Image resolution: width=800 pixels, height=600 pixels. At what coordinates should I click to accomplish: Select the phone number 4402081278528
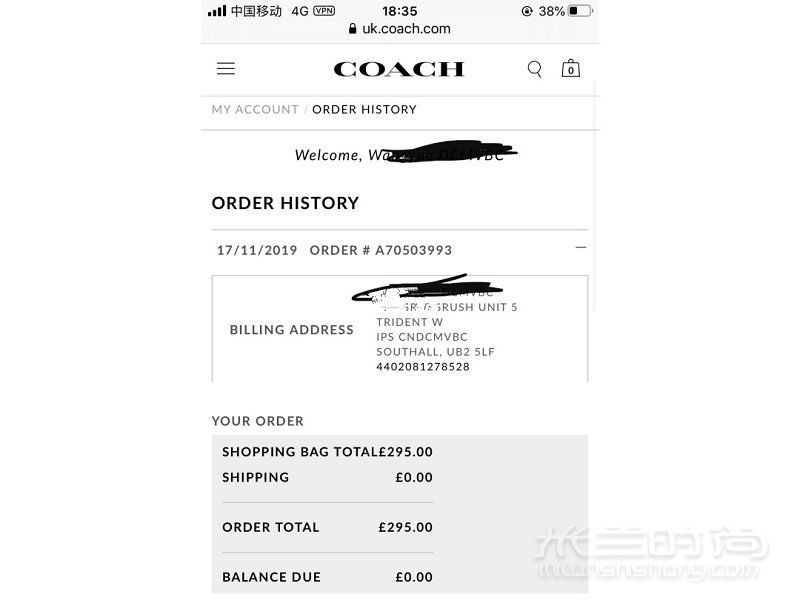coord(423,367)
